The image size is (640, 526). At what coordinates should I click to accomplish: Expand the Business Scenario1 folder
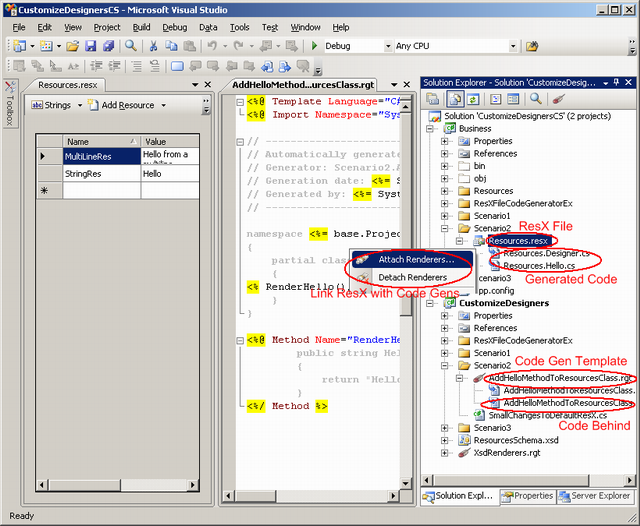(444, 216)
